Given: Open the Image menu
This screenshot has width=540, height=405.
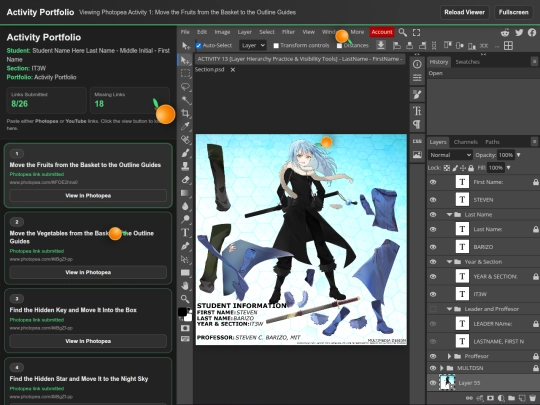Looking at the screenshot, I should point(222,32).
